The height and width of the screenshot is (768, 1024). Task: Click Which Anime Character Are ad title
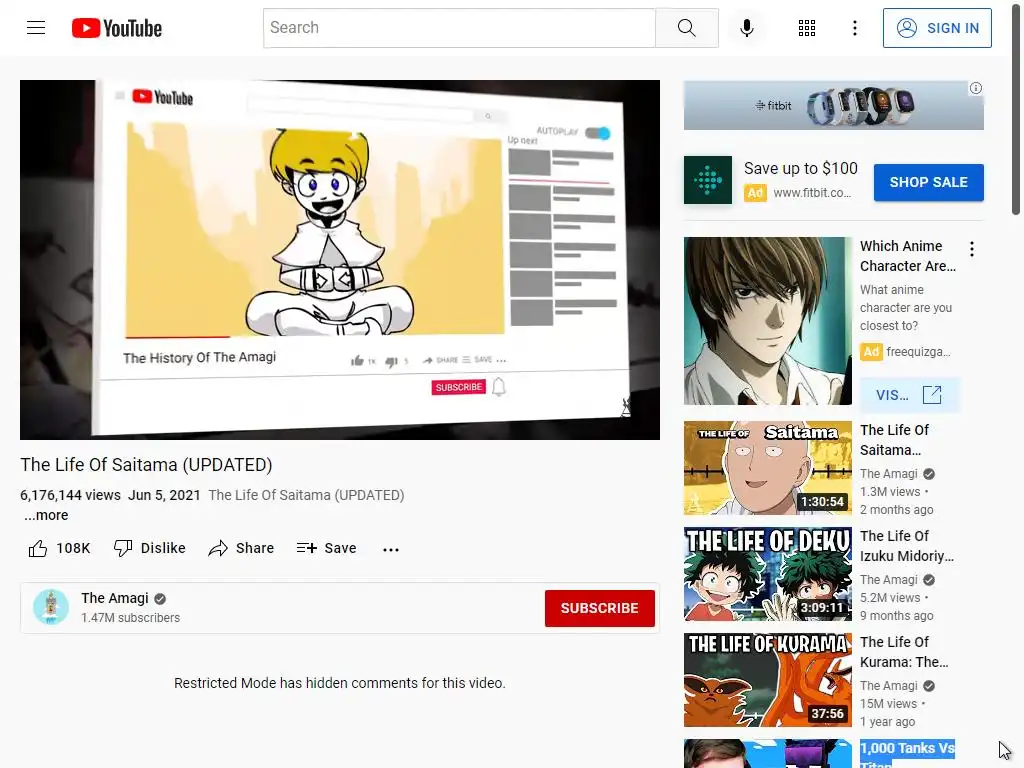pos(908,256)
